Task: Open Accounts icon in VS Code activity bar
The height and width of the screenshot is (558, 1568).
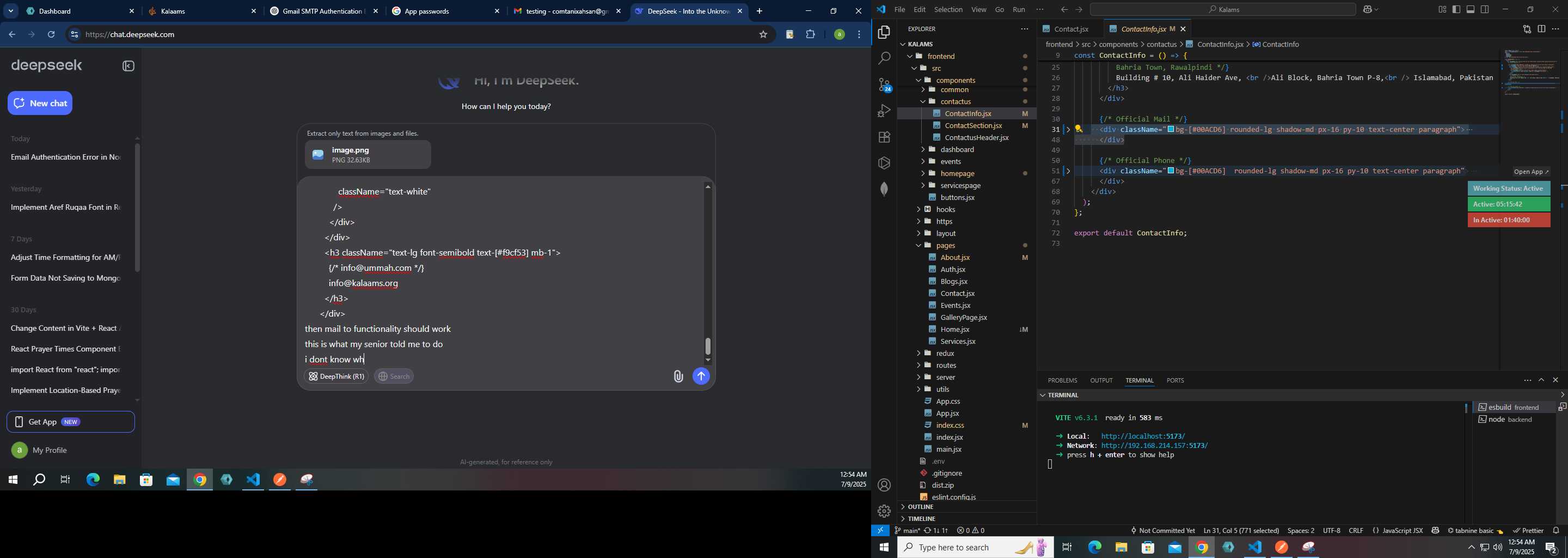Action: coord(884,486)
